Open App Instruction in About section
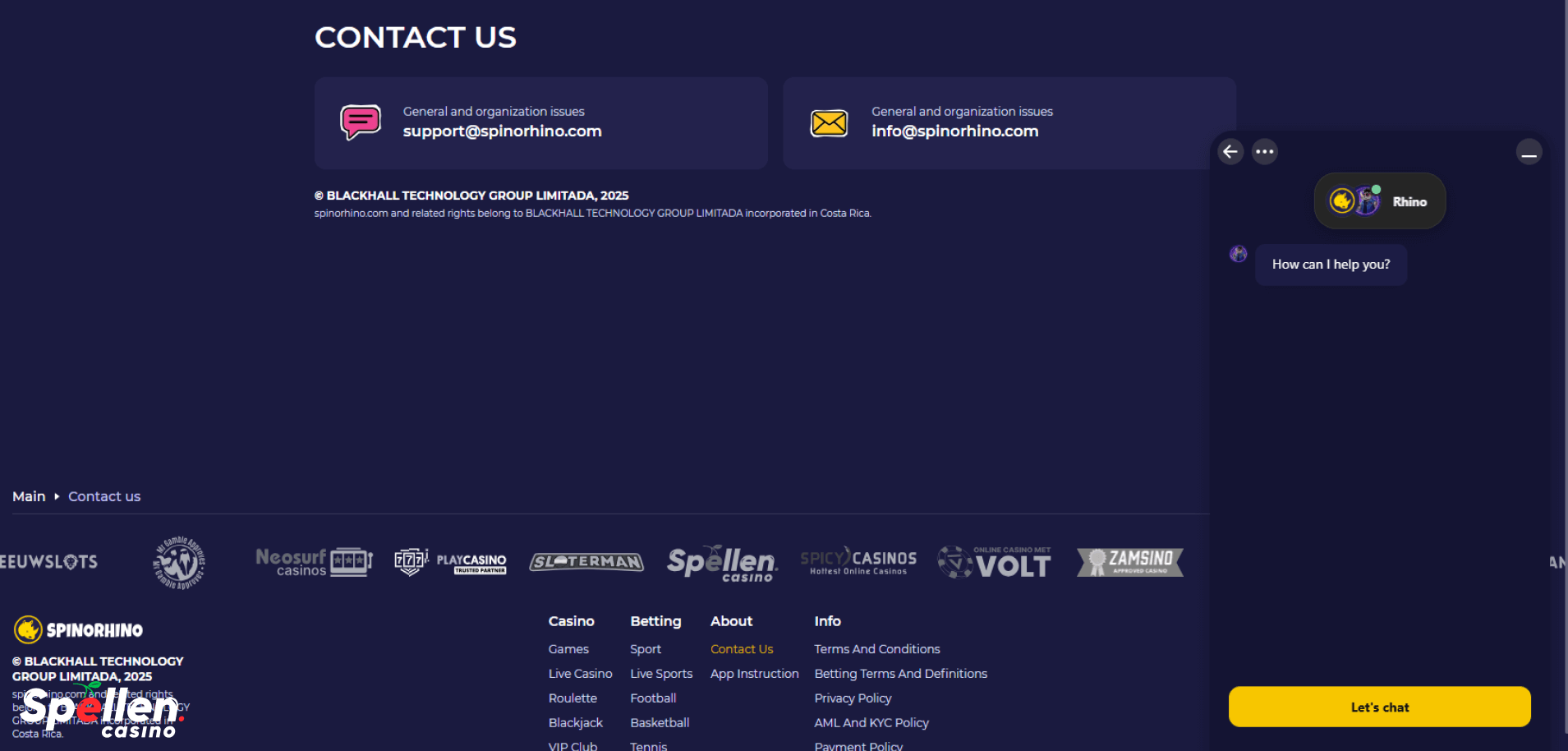The width and height of the screenshot is (1568, 751). click(754, 674)
